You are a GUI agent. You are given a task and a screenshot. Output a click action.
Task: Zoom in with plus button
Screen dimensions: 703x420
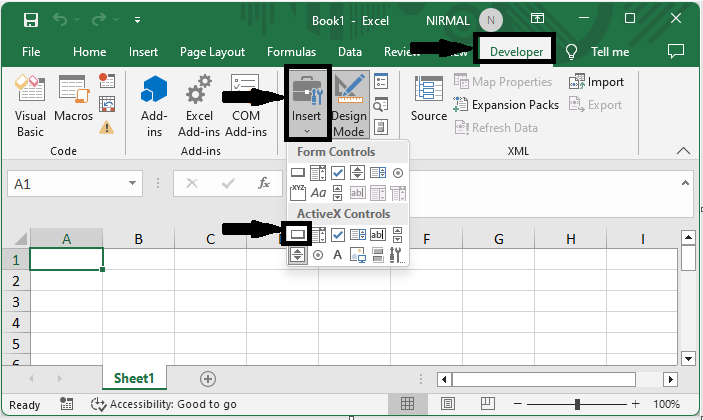(x=635, y=404)
